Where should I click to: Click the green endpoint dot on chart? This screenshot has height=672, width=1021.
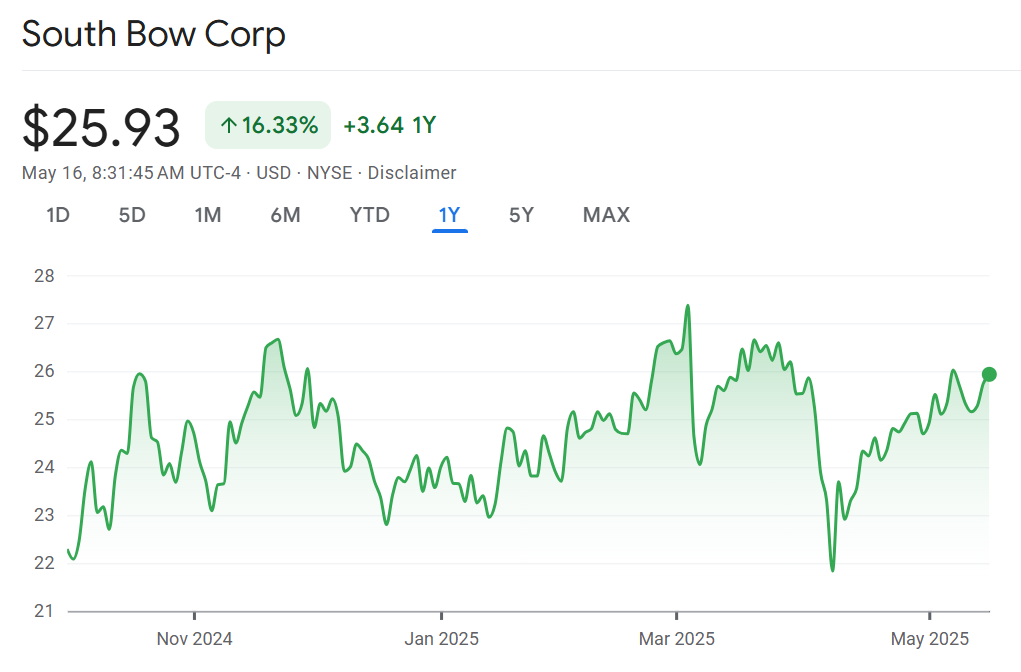[x=989, y=374]
